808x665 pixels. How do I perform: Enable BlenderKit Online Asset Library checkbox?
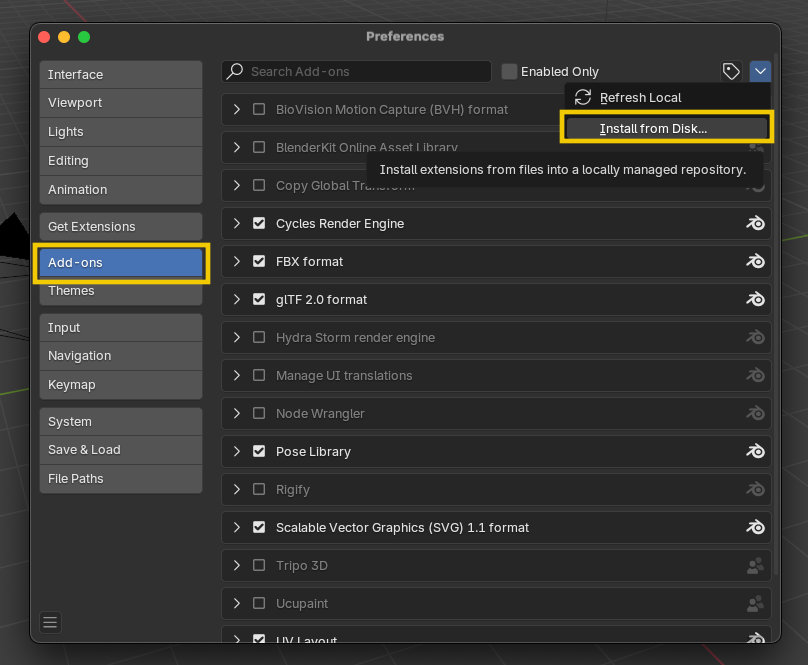259,147
